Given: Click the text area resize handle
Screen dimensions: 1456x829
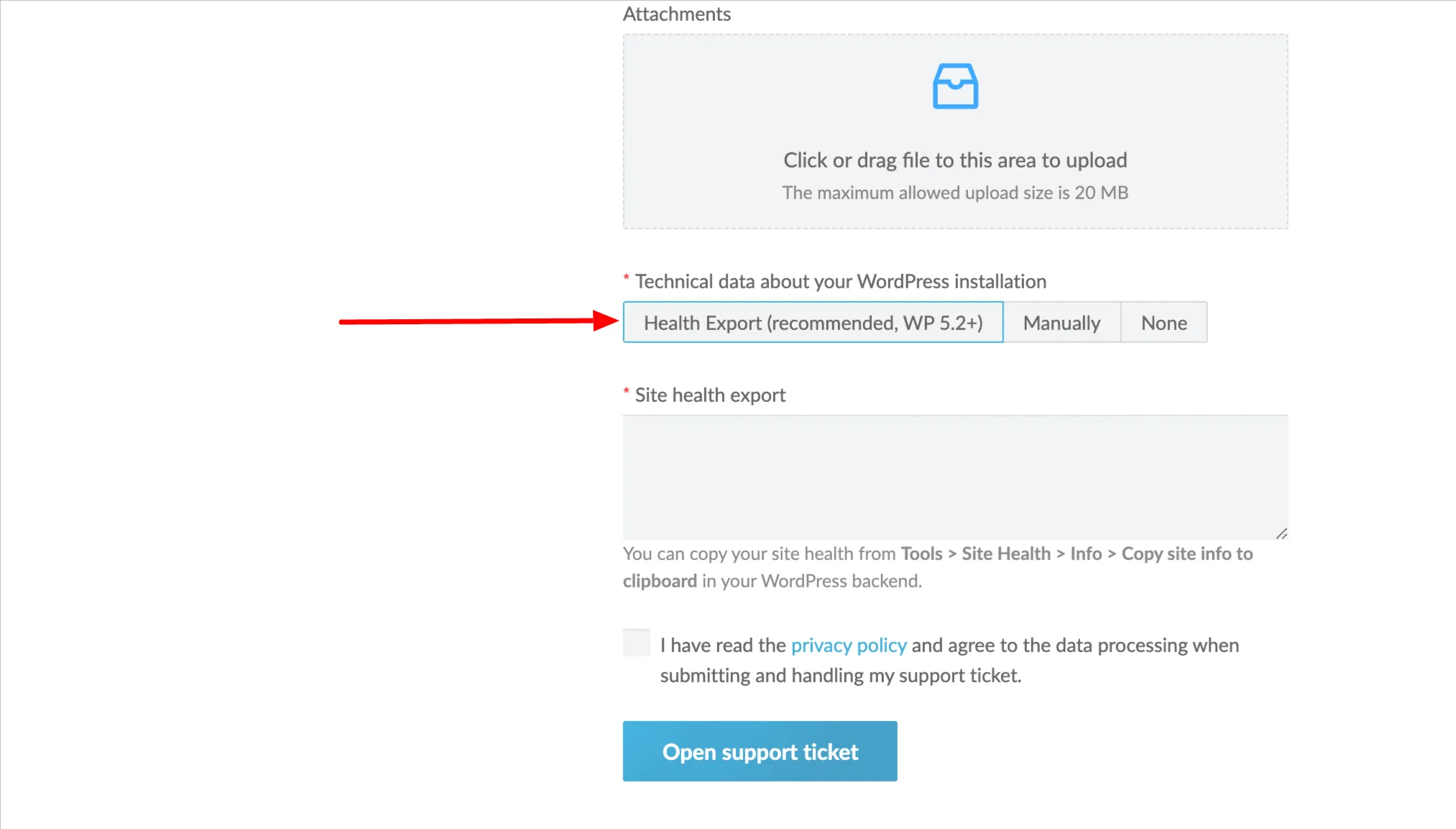Looking at the screenshot, I should pos(1281,533).
